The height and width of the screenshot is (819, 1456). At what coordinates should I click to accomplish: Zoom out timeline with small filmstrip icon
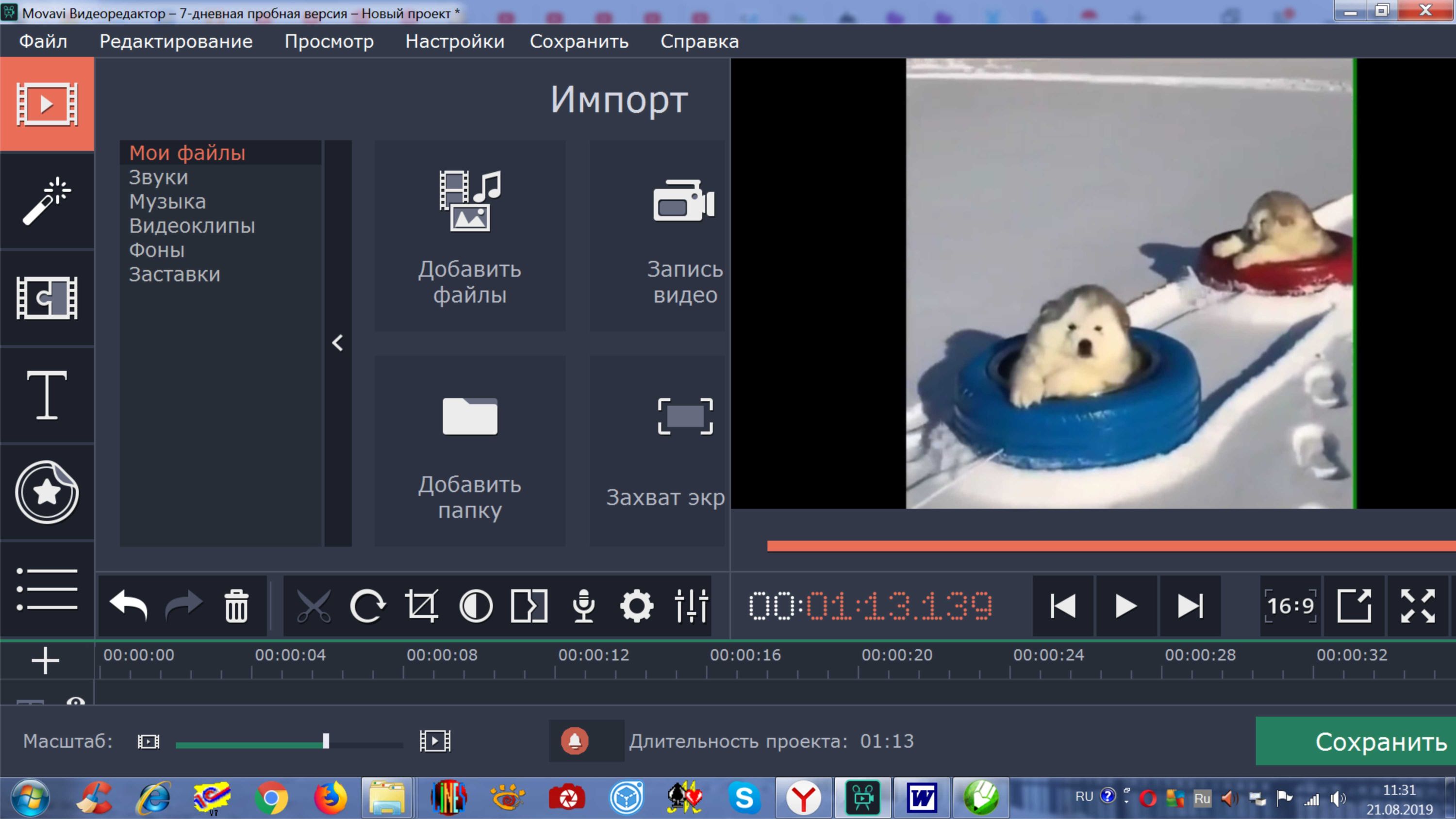click(149, 741)
